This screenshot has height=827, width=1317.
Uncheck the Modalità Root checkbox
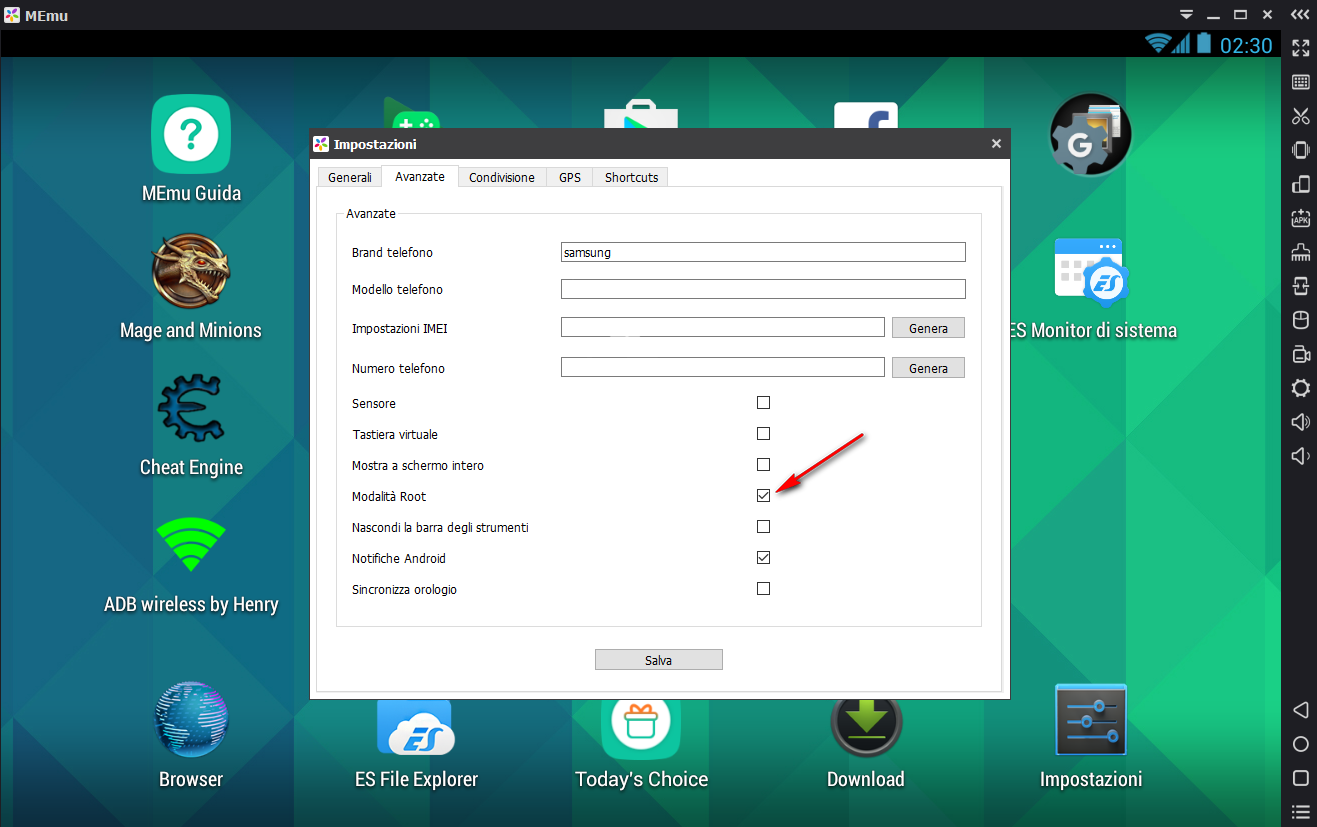764,496
